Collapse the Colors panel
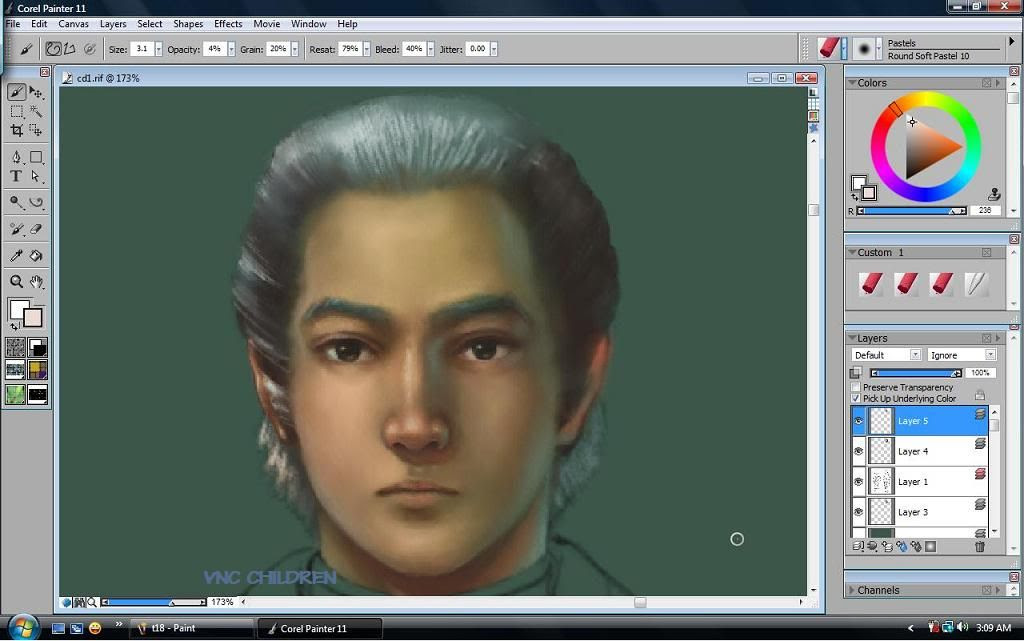The height and width of the screenshot is (641, 1024). (852, 83)
